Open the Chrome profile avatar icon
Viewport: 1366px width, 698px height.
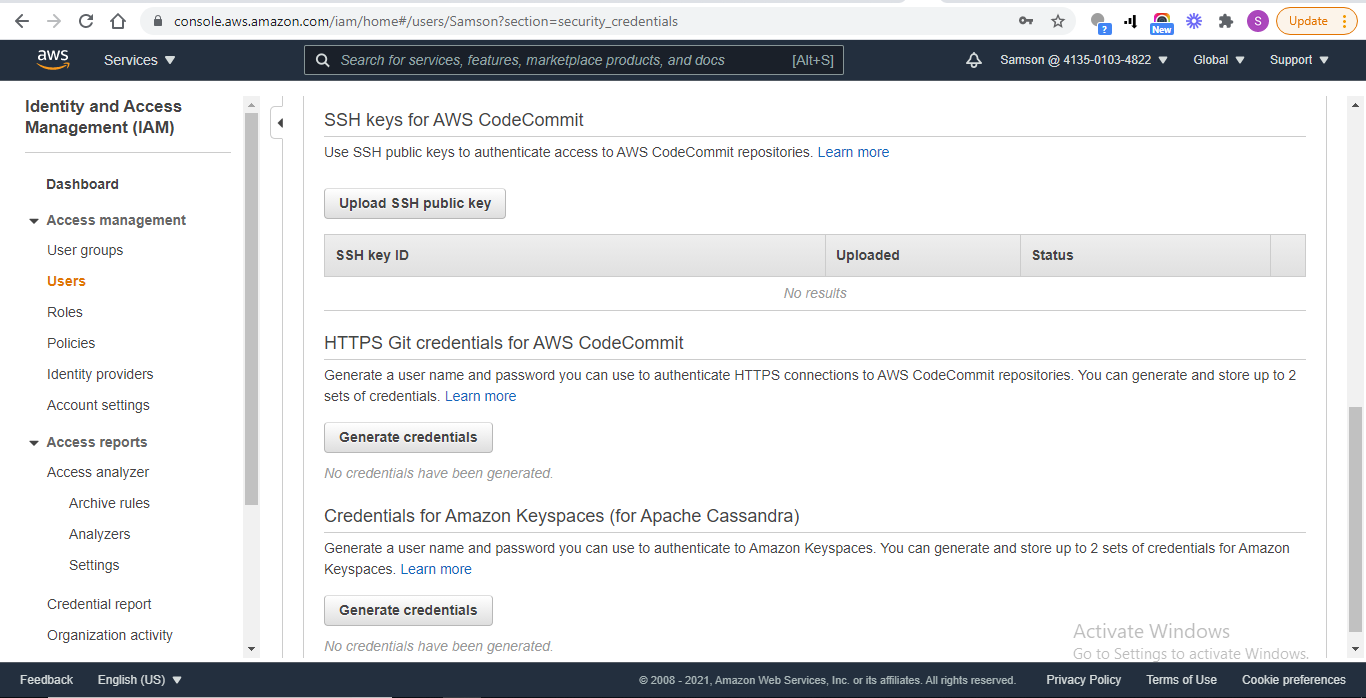[1257, 20]
